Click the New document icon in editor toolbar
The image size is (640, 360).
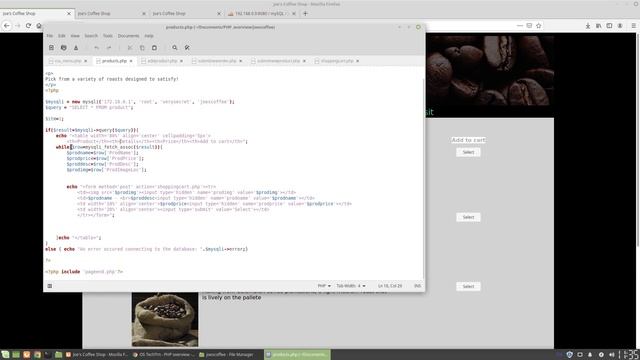51,48
